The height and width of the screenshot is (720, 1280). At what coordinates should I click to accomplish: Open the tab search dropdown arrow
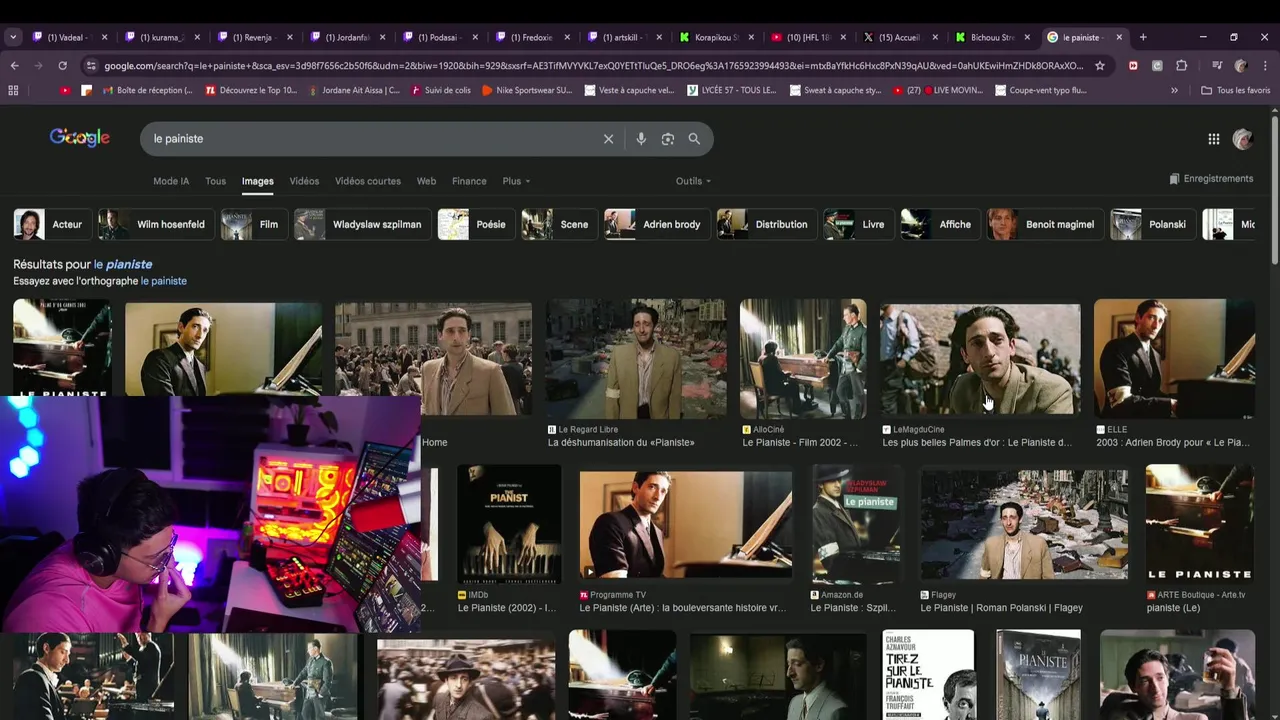coord(13,37)
